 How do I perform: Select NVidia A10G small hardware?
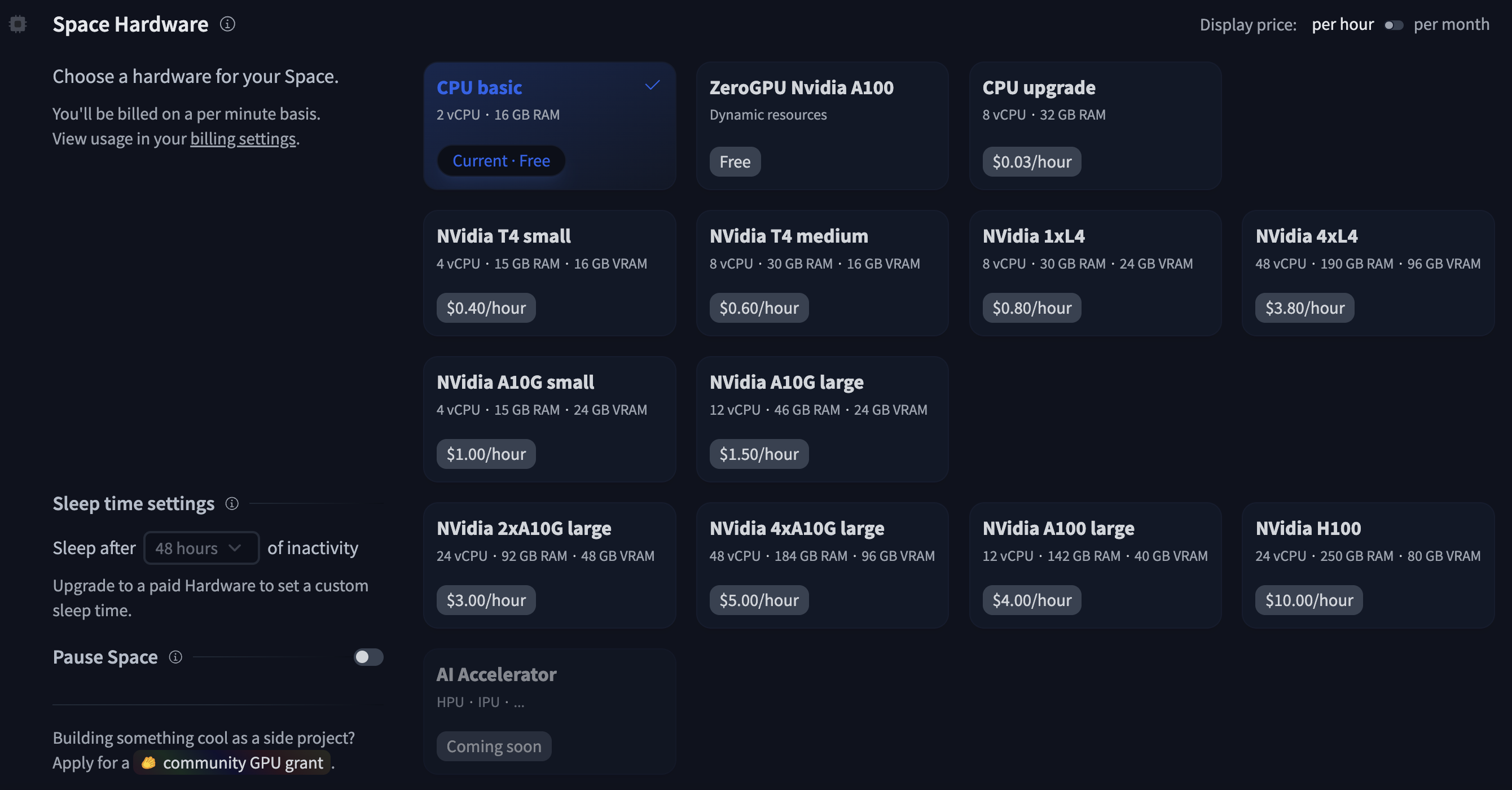(x=550, y=419)
